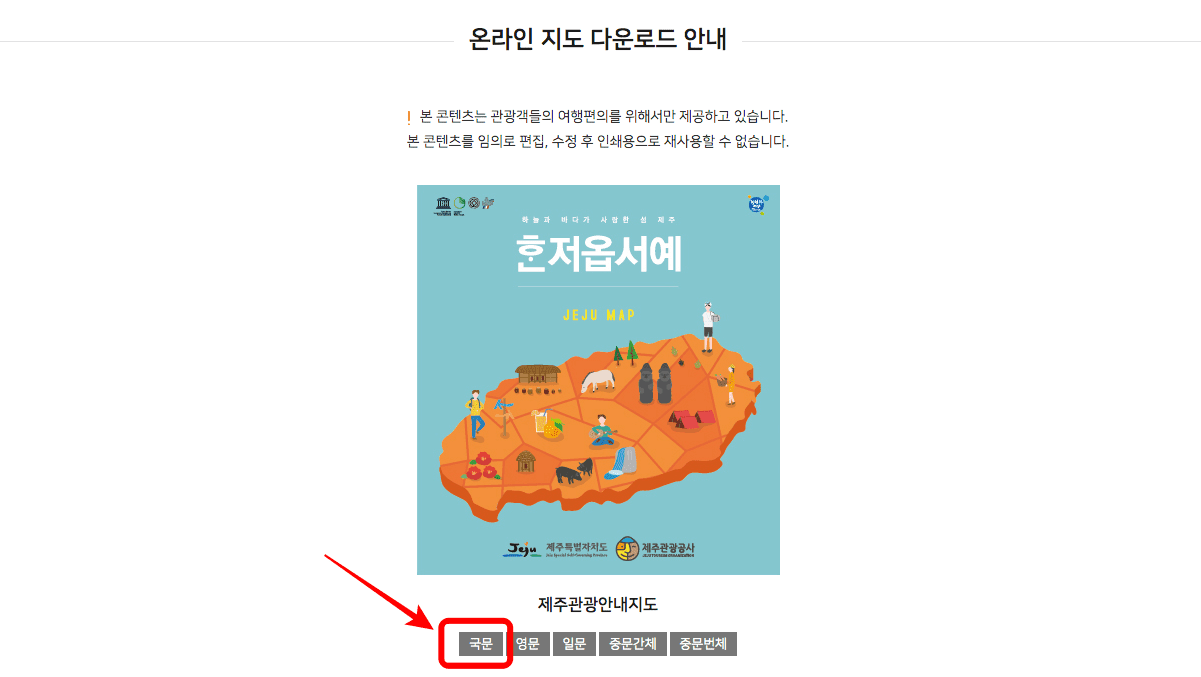
Task: Click the dol hareubang stone statues illustration
Action: (655, 384)
